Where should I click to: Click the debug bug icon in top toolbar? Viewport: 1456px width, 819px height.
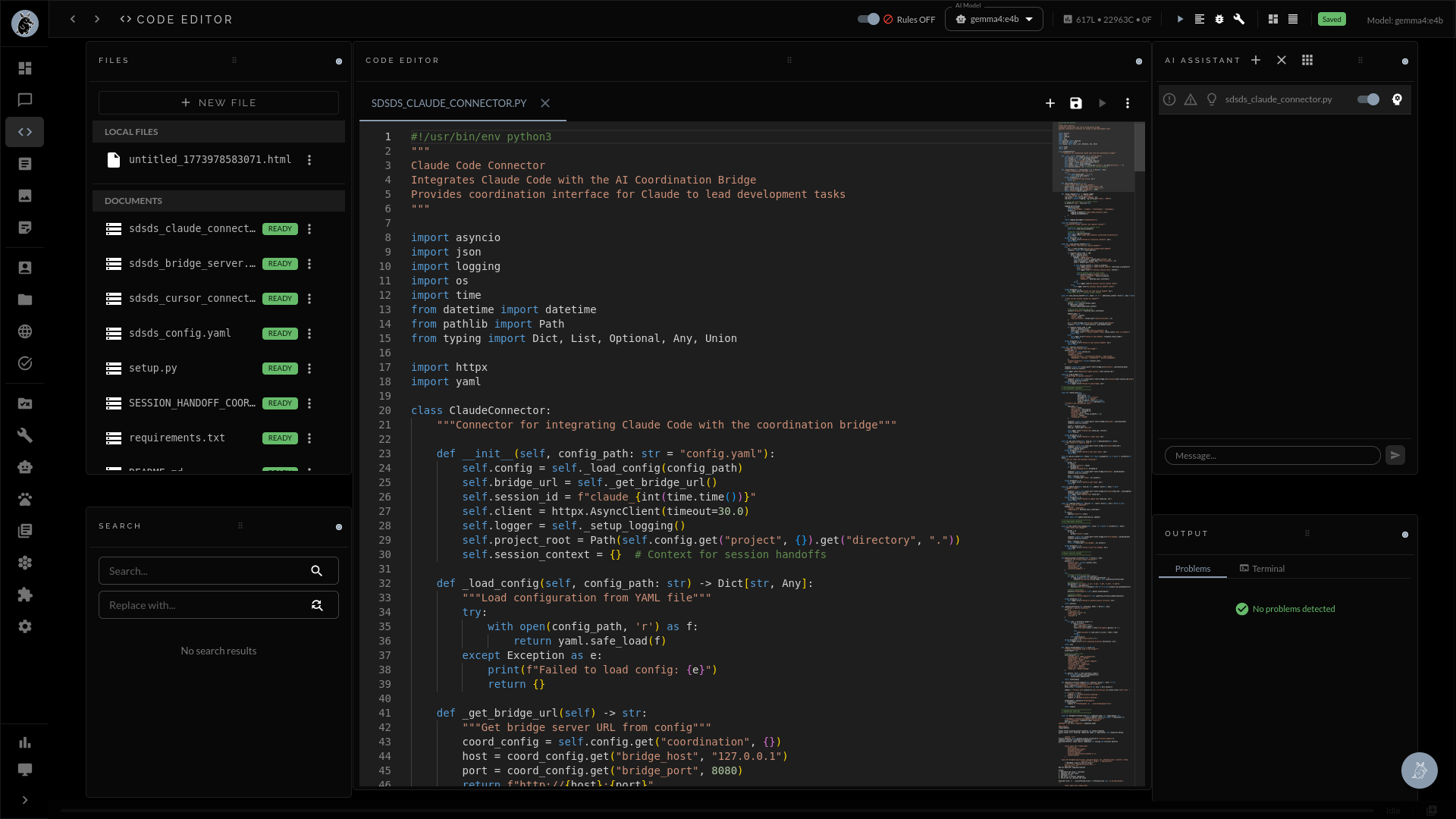point(1219,19)
